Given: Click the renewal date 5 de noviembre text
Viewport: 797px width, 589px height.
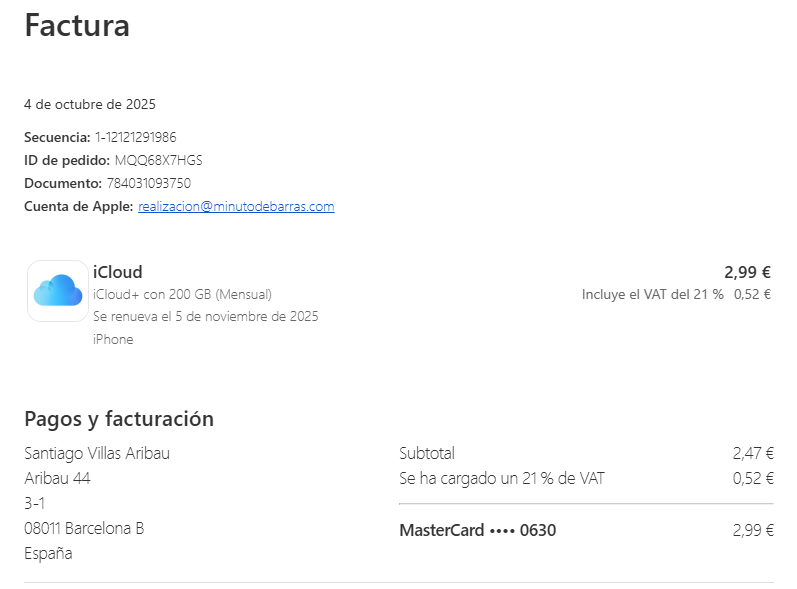Looking at the screenshot, I should point(205,316).
